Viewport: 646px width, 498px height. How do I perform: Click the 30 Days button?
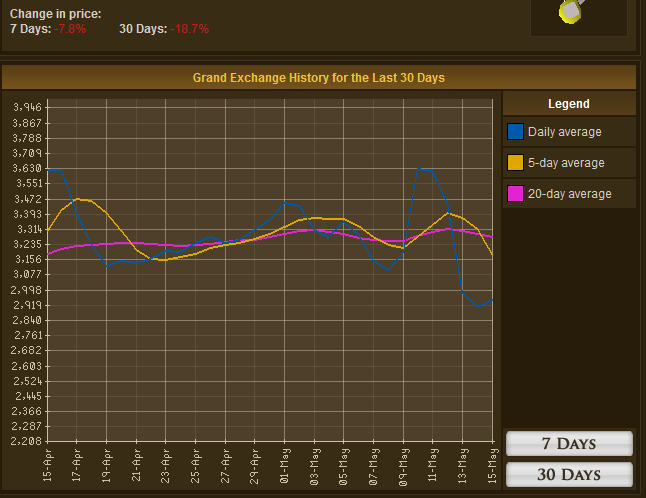pos(569,475)
